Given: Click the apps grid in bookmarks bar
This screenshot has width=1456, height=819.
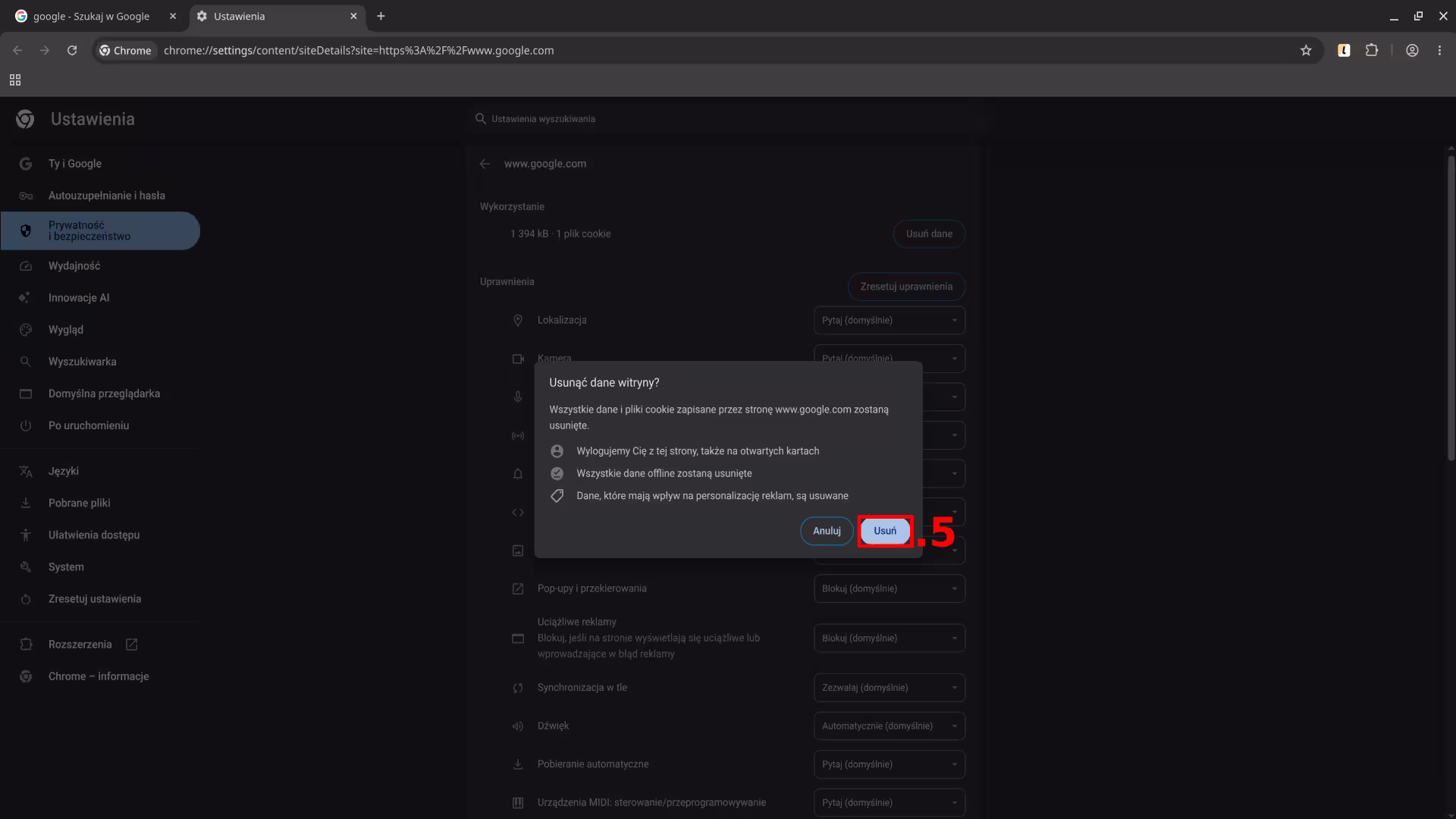Looking at the screenshot, I should click(15, 80).
